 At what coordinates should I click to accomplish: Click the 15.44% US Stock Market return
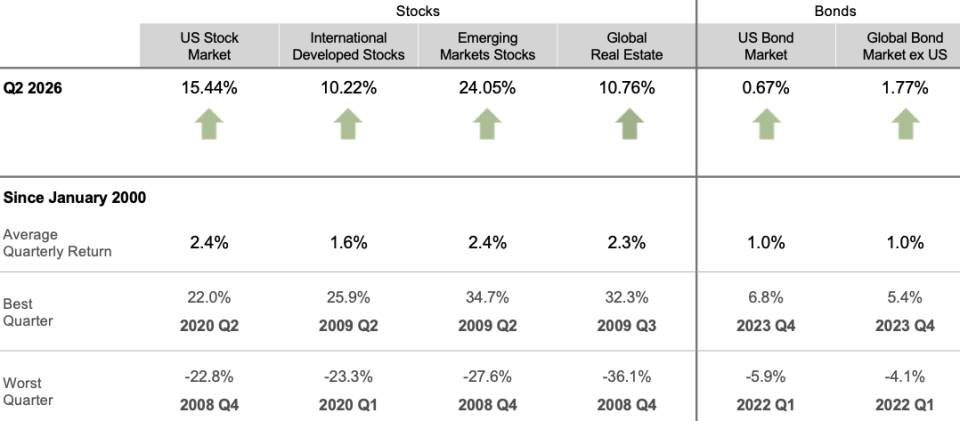tap(209, 88)
